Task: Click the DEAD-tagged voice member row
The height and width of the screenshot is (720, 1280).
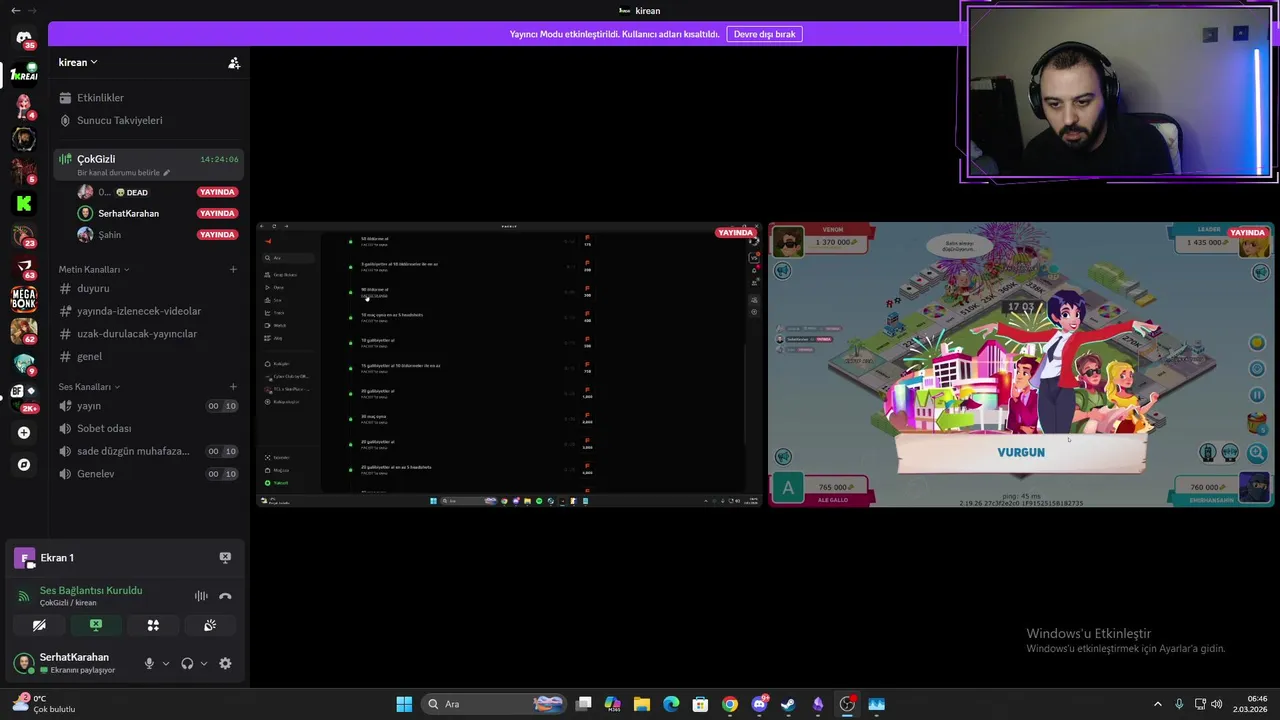Action: [158, 192]
